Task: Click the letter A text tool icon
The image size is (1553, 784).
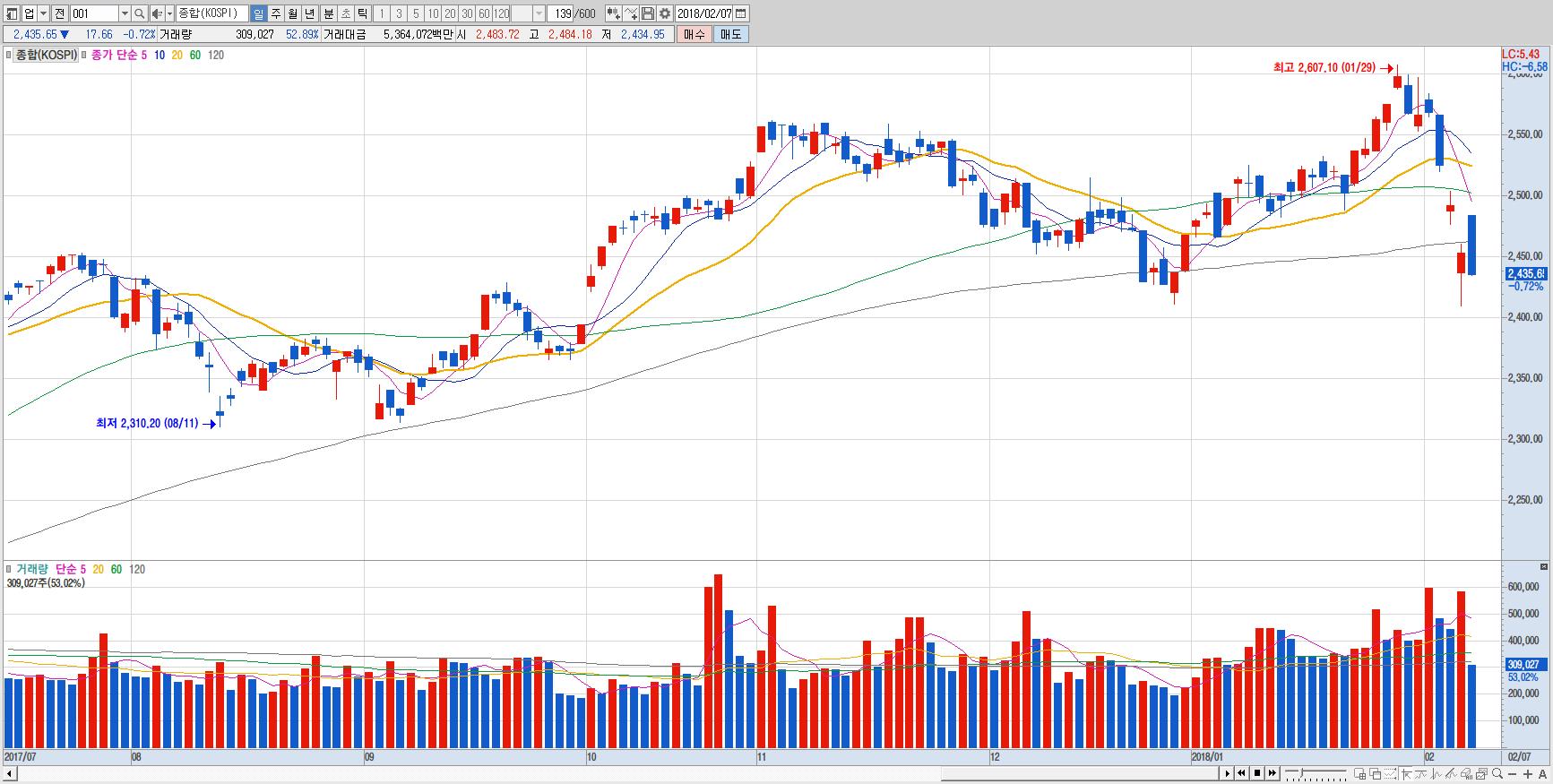Action: coord(1542,773)
